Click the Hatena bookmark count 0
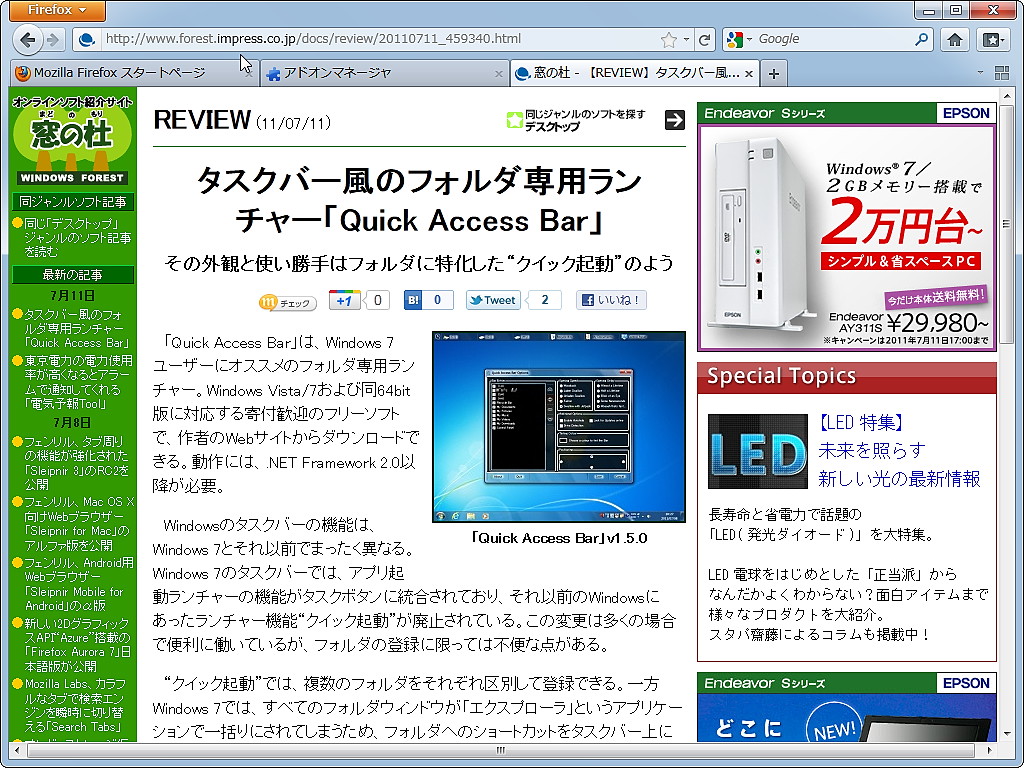Image resolution: width=1024 pixels, height=768 pixels. pyautogui.click(x=438, y=300)
